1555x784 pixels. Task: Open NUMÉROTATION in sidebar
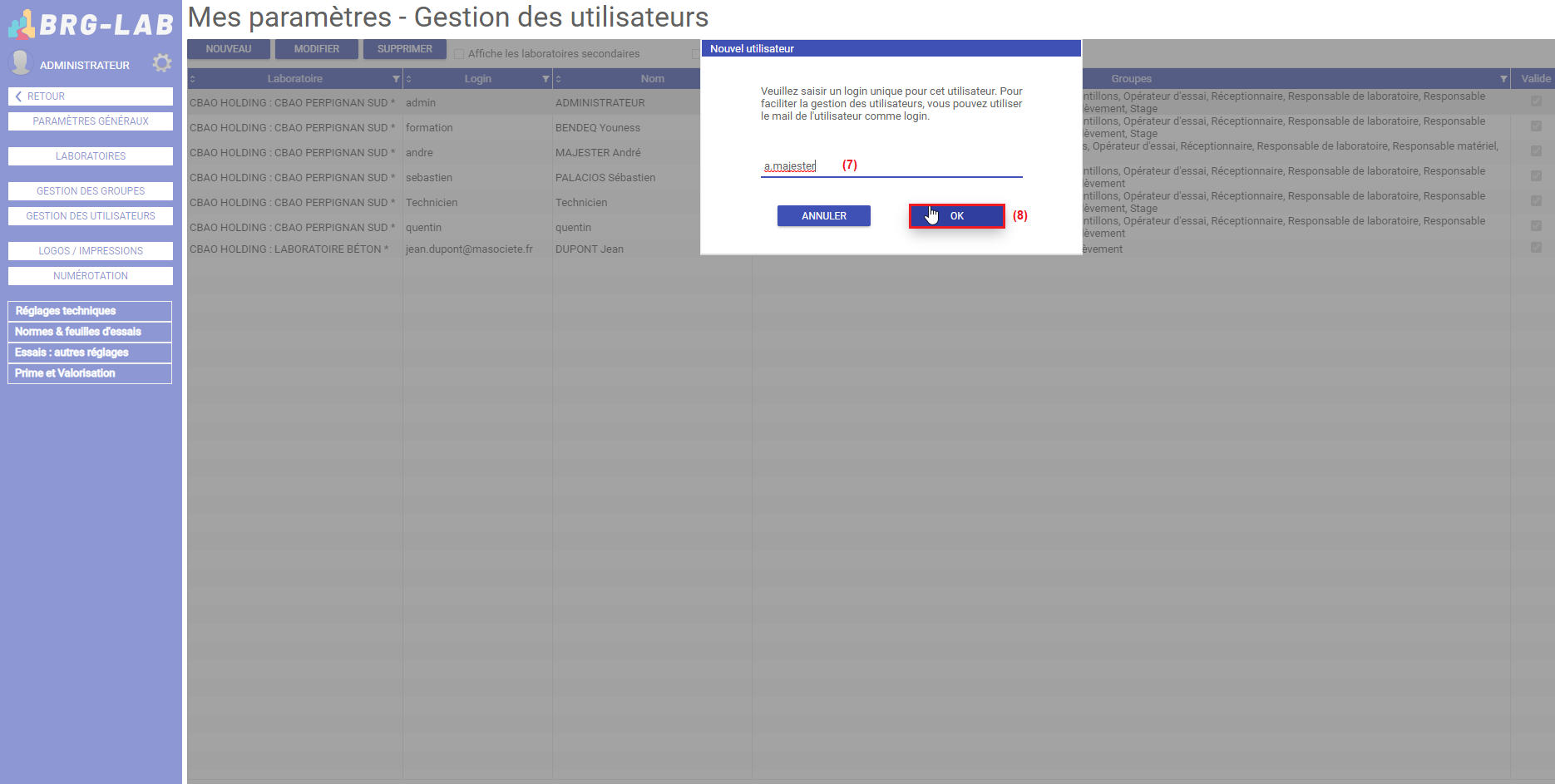pyautogui.click(x=91, y=276)
